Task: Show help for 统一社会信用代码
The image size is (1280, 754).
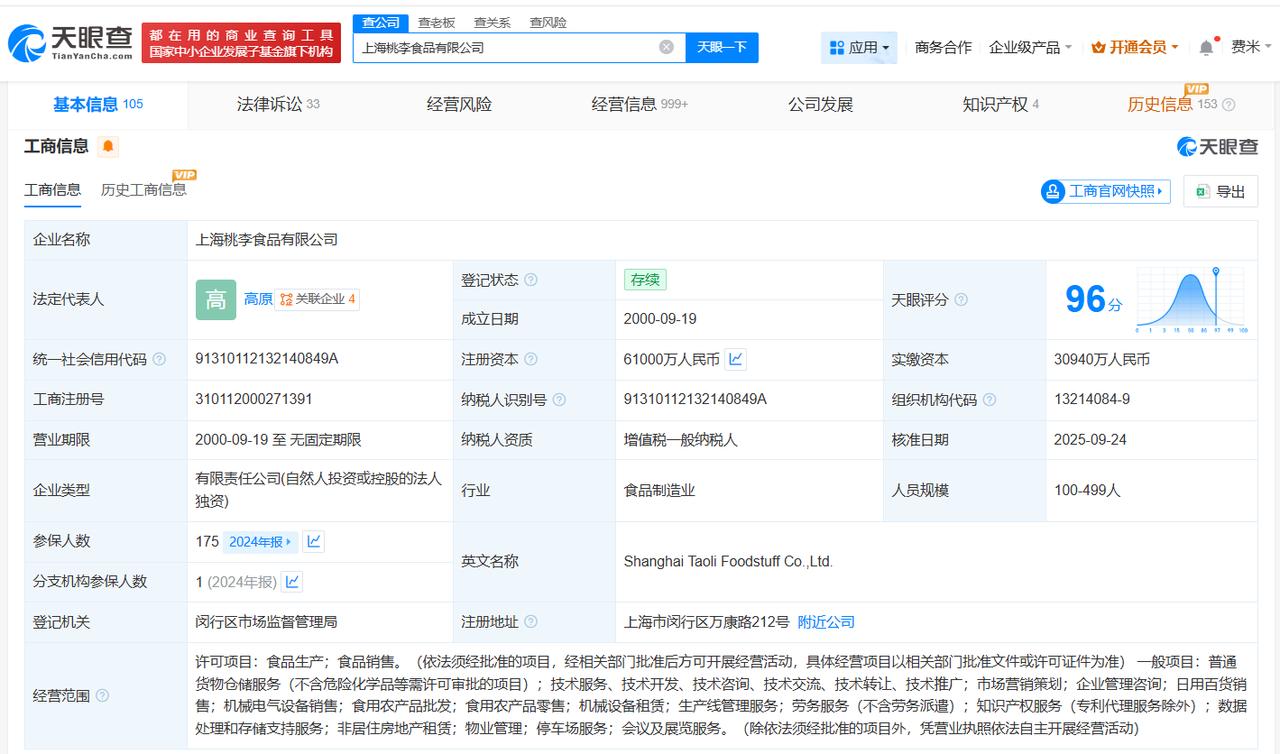Action: (159, 359)
